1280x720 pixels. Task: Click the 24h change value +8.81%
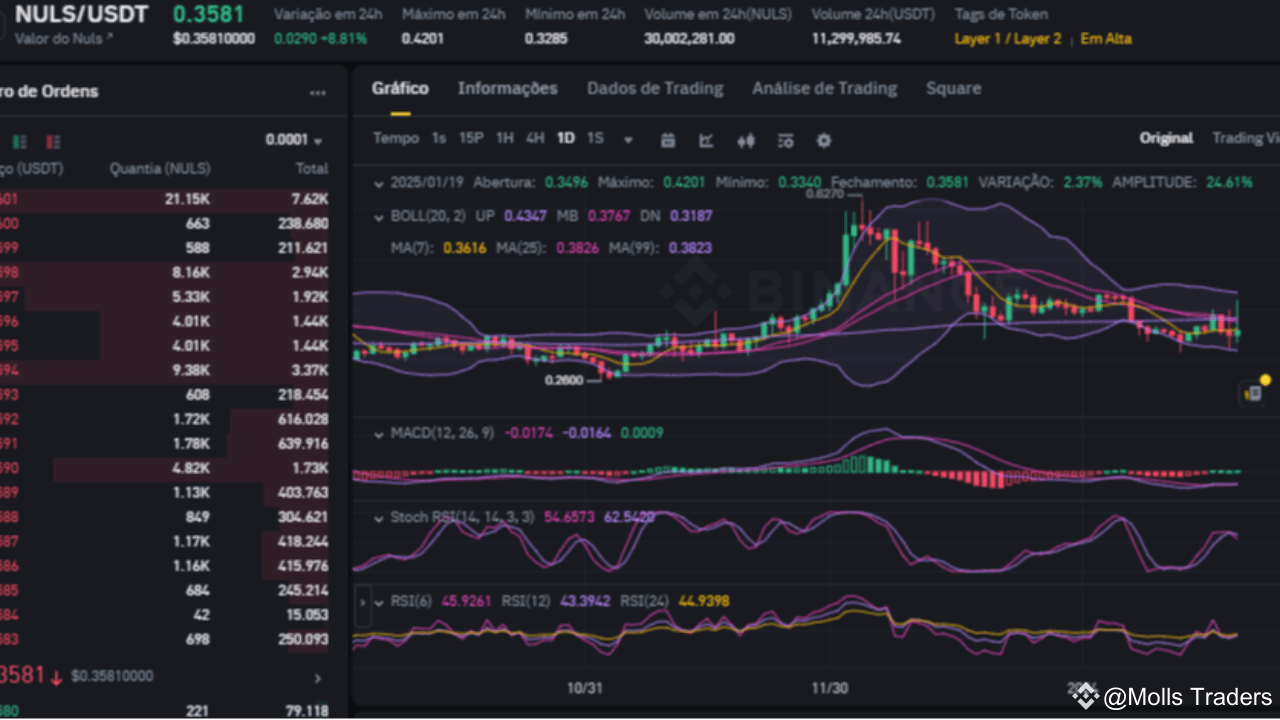(x=343, y=38)
